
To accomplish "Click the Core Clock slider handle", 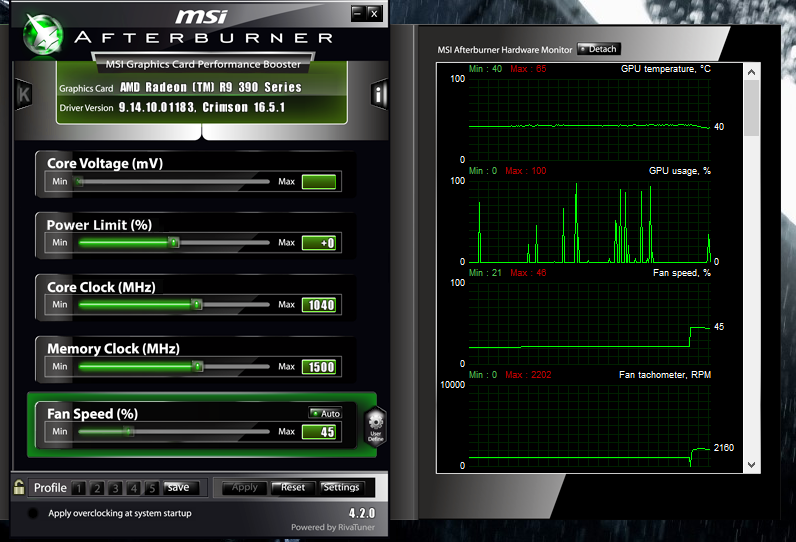I will coord(197,304).
